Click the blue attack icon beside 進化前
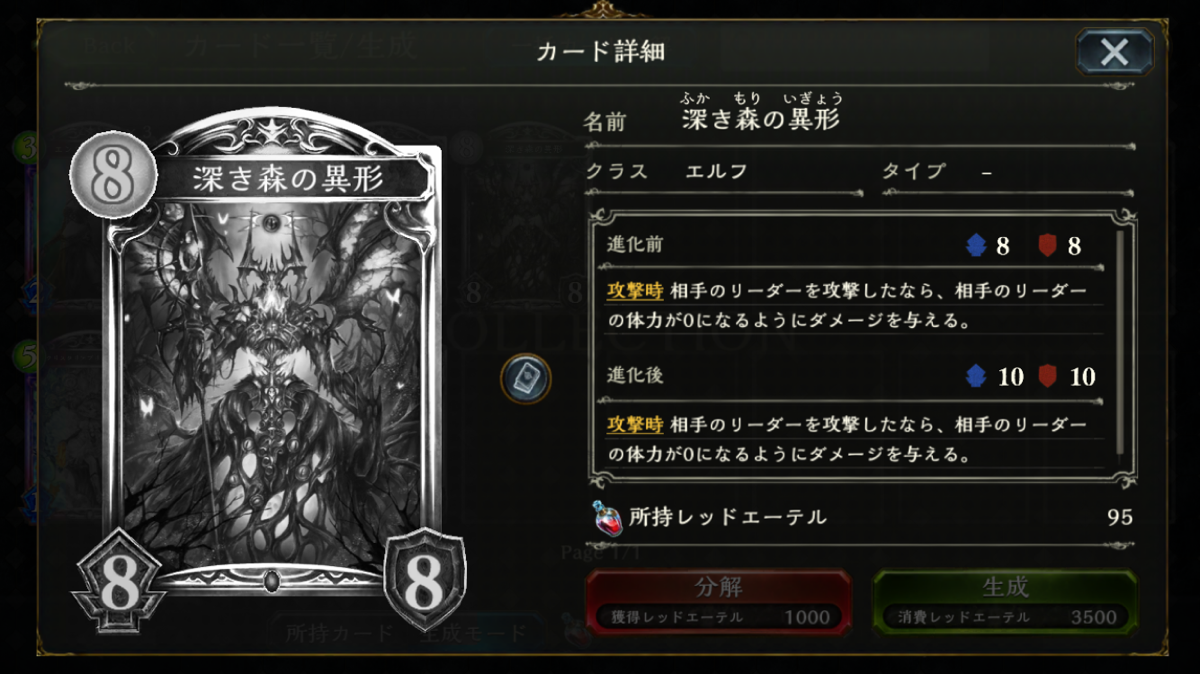This screenshot has height=674, width=1200. pos(977,246)
